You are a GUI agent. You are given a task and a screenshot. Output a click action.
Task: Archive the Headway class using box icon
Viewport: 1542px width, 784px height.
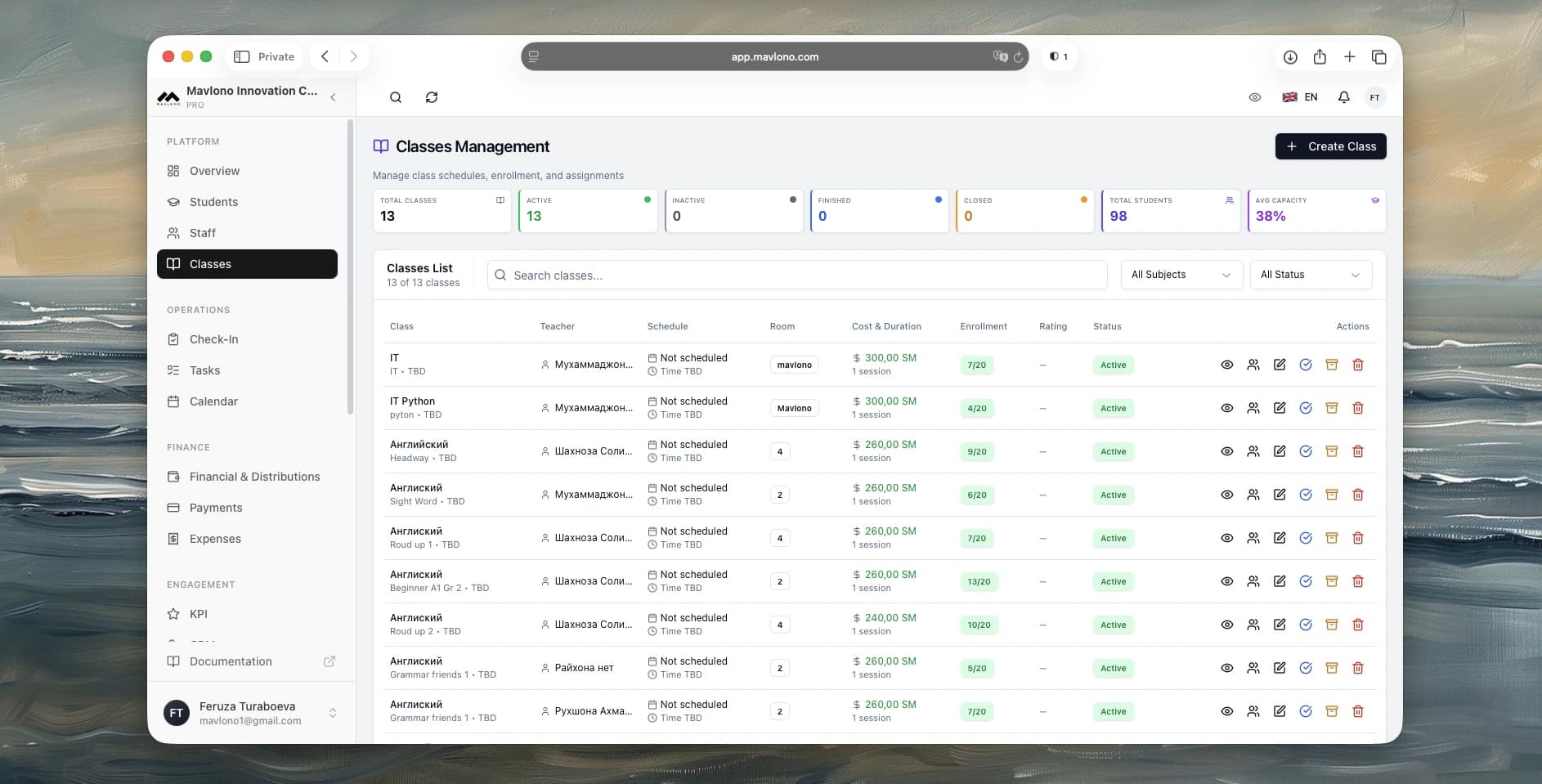[x=1331, y=451]
